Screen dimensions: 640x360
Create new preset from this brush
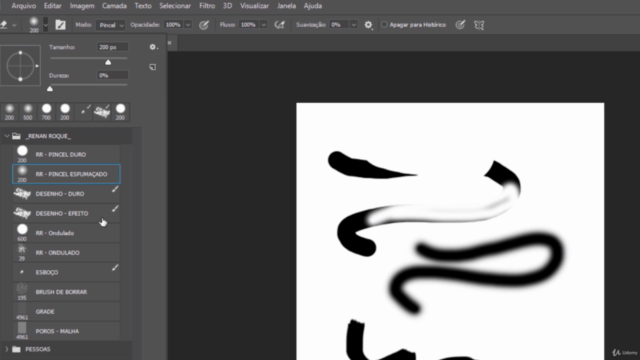[x=153, y=67]
